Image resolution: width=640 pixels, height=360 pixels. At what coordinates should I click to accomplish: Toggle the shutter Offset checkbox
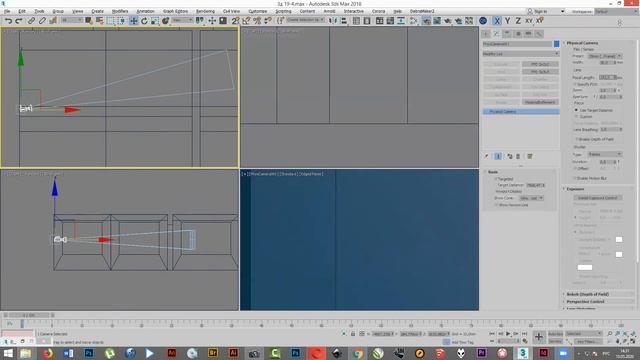click(x=576, y=168)
